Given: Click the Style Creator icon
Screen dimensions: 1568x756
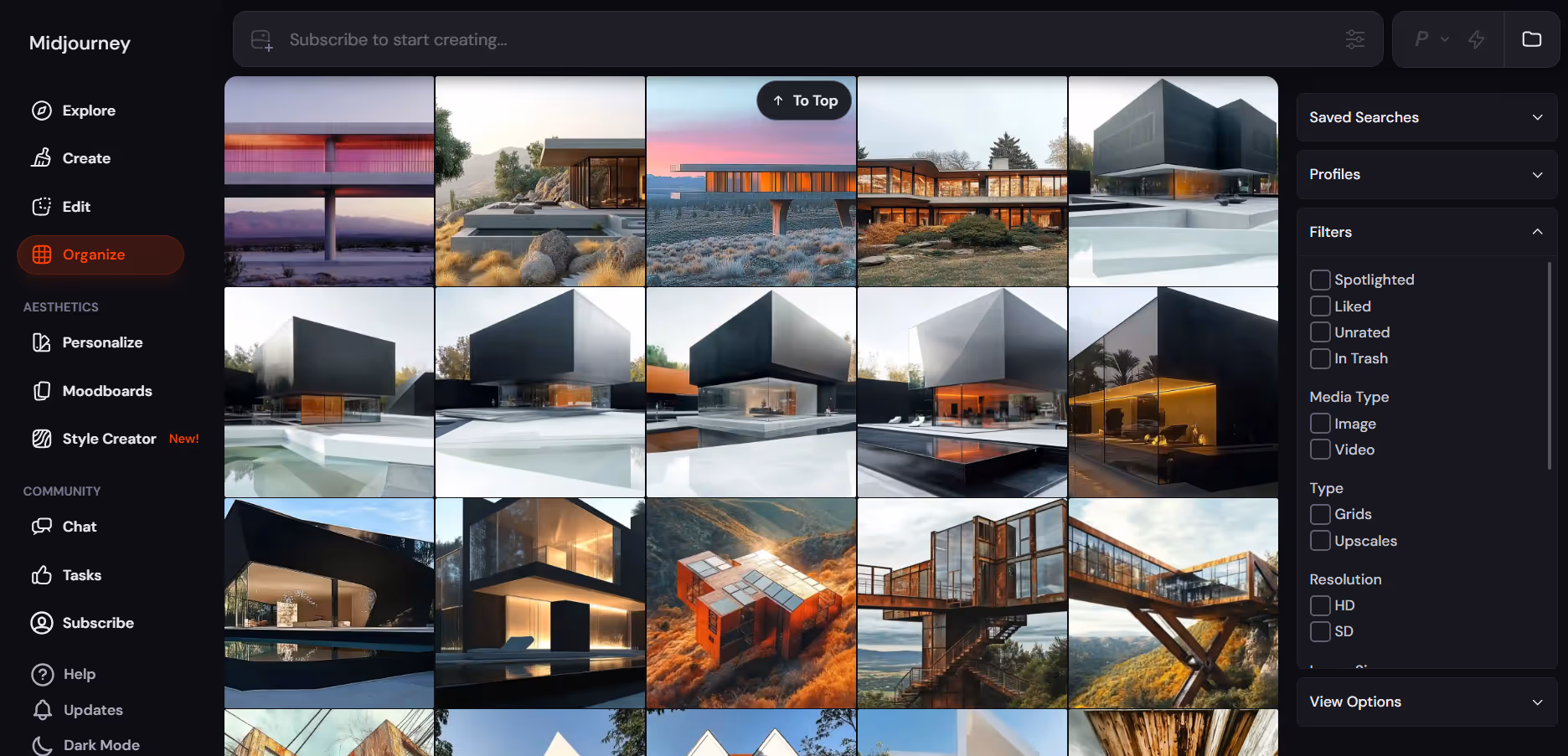Looking at the screenshot, I should [42, 439].
